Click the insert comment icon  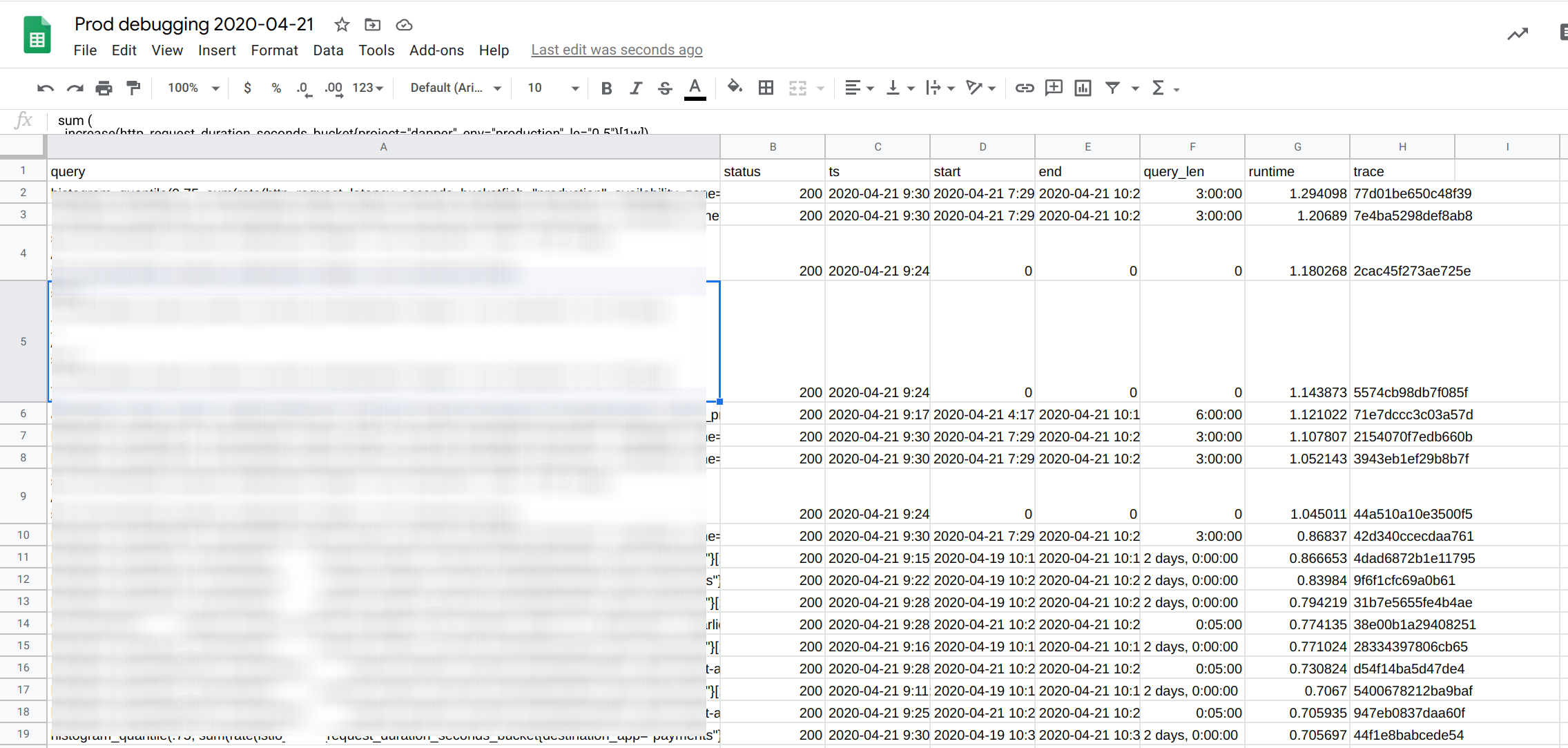click(1054, 88)
